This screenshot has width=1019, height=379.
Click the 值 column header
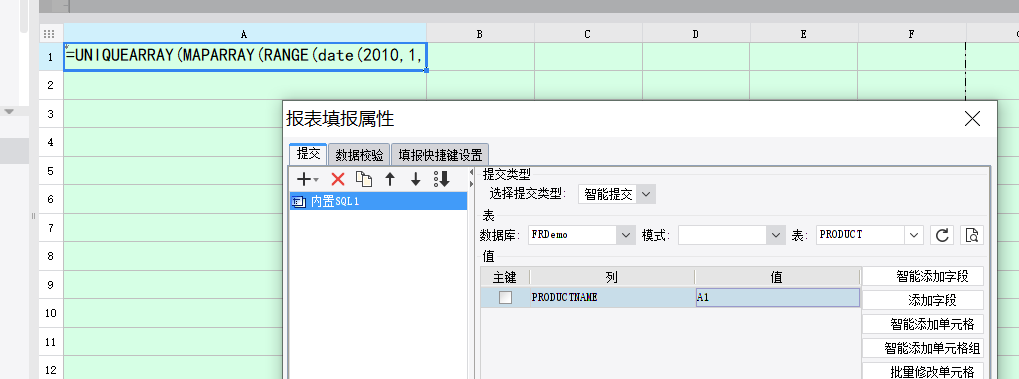[x=777, y=277]
